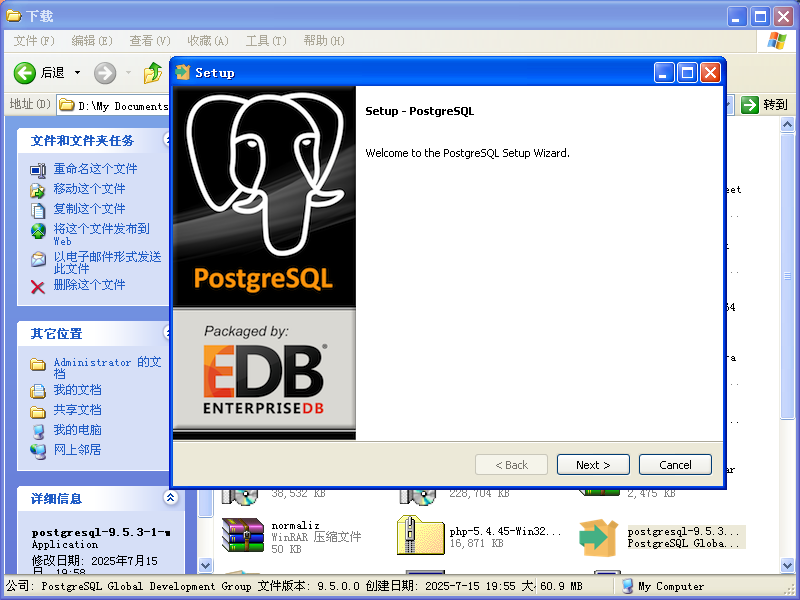The height and width of the screenshot is (600, 800).
Task: Click the address field showing D:\My Documents
Action: click(113, 106)
